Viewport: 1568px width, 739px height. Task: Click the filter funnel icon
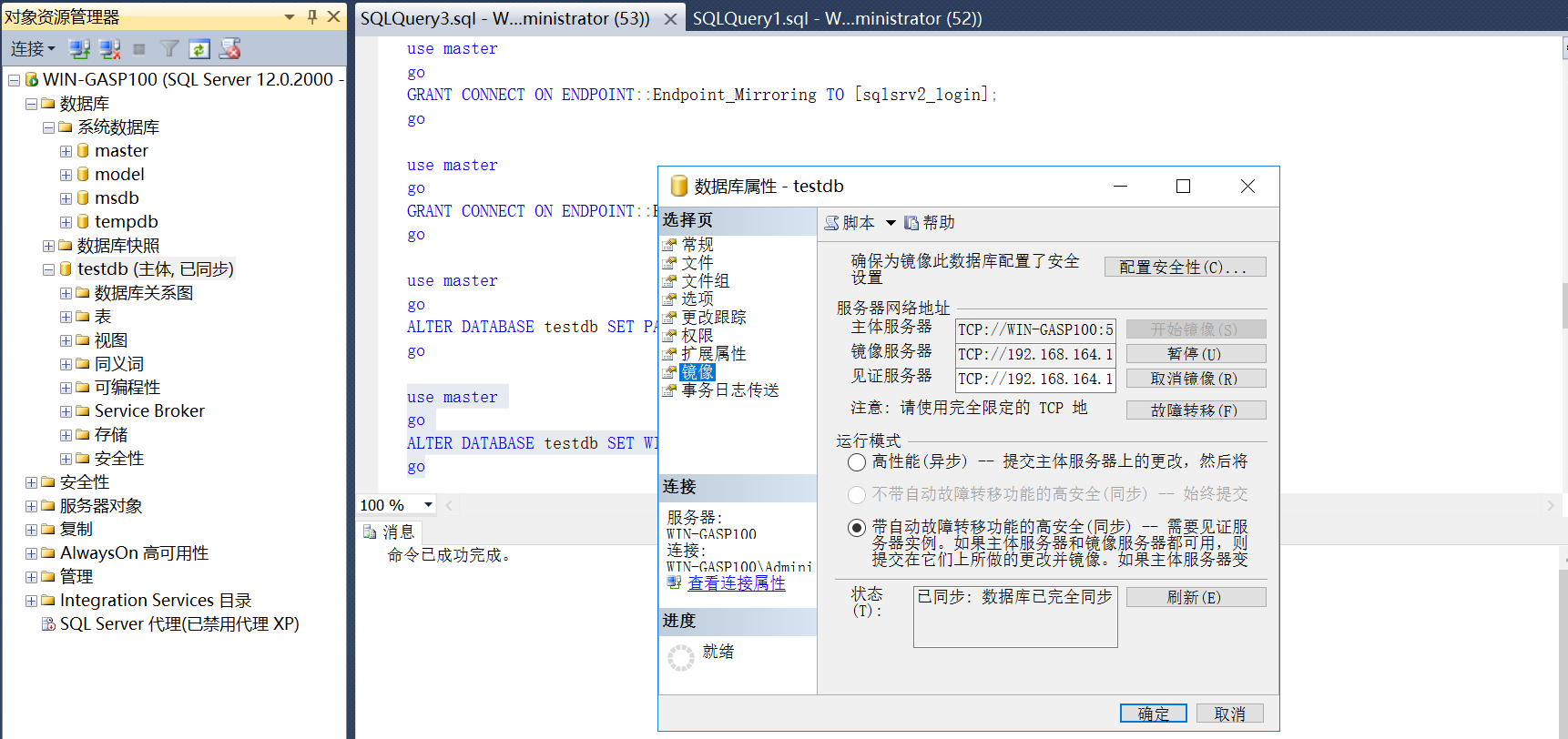(169, 49)
